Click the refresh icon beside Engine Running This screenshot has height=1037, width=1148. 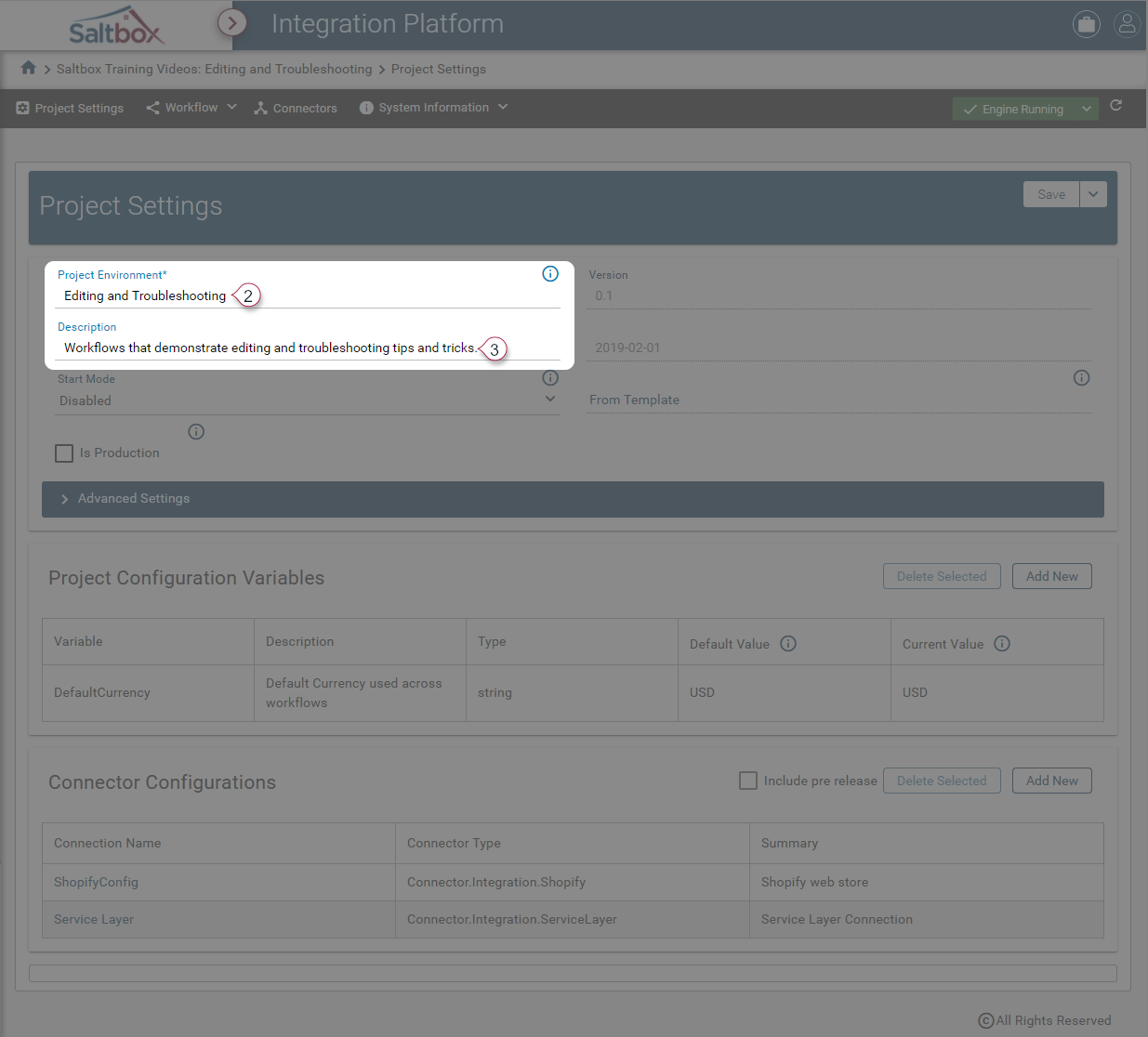[1115, 106]
